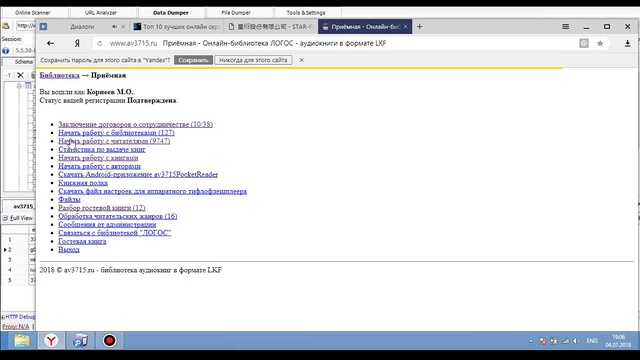Image resolution: width=640 pixels, height=360 pixels.
Task: Open Разбор гостевой книги (12) link
Action: click(102, 208)
